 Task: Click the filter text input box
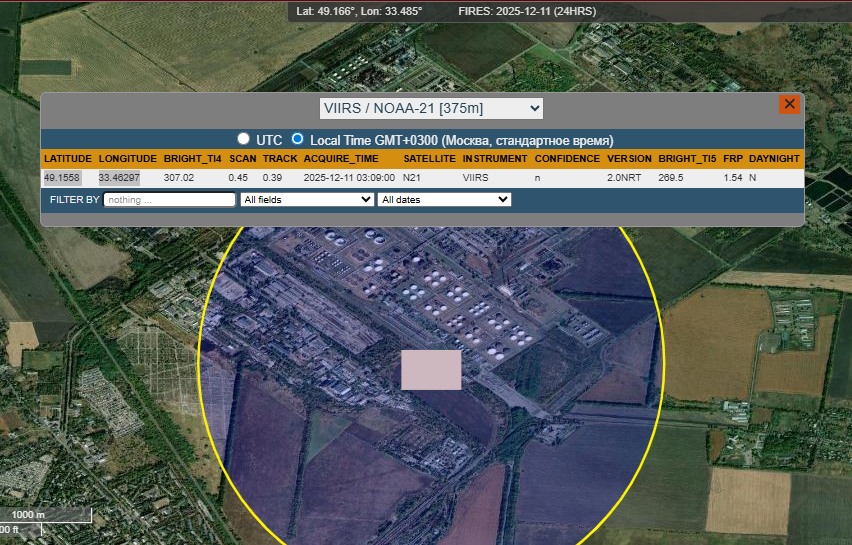[169, 200]
